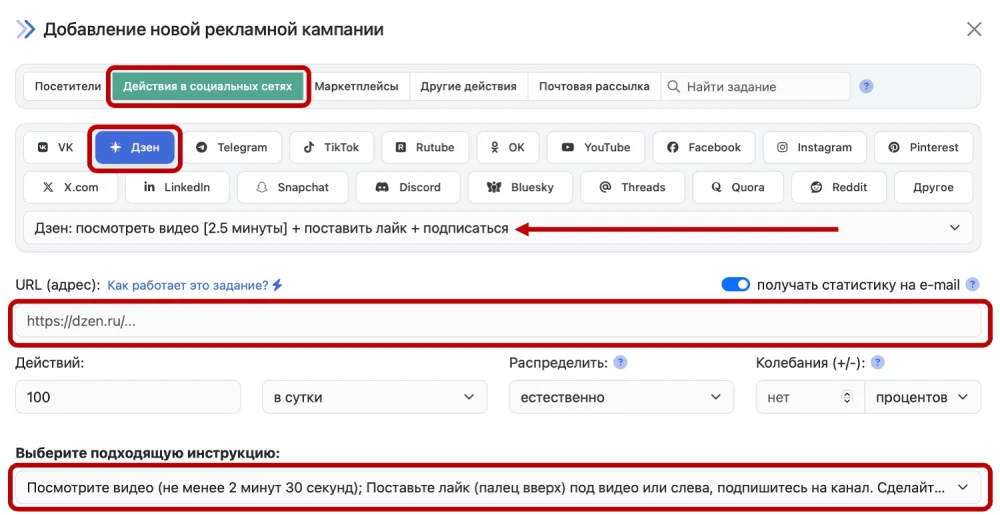Open the Другое platforms option
Viewport: 1000px width, 515px height.
point(934,187)
